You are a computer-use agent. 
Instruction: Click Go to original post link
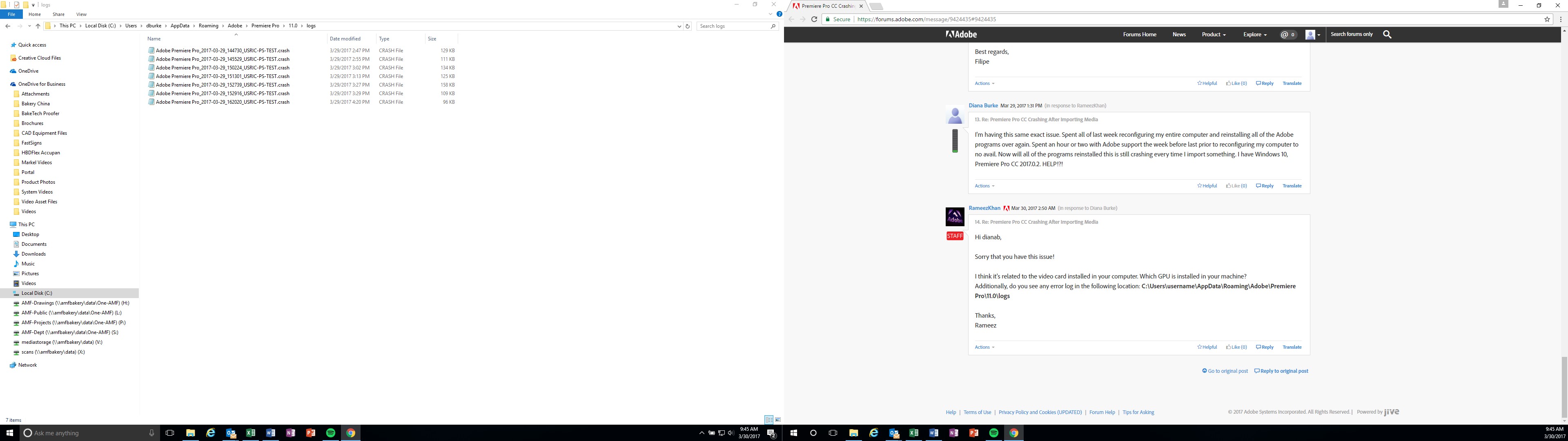pos(1225,371)
